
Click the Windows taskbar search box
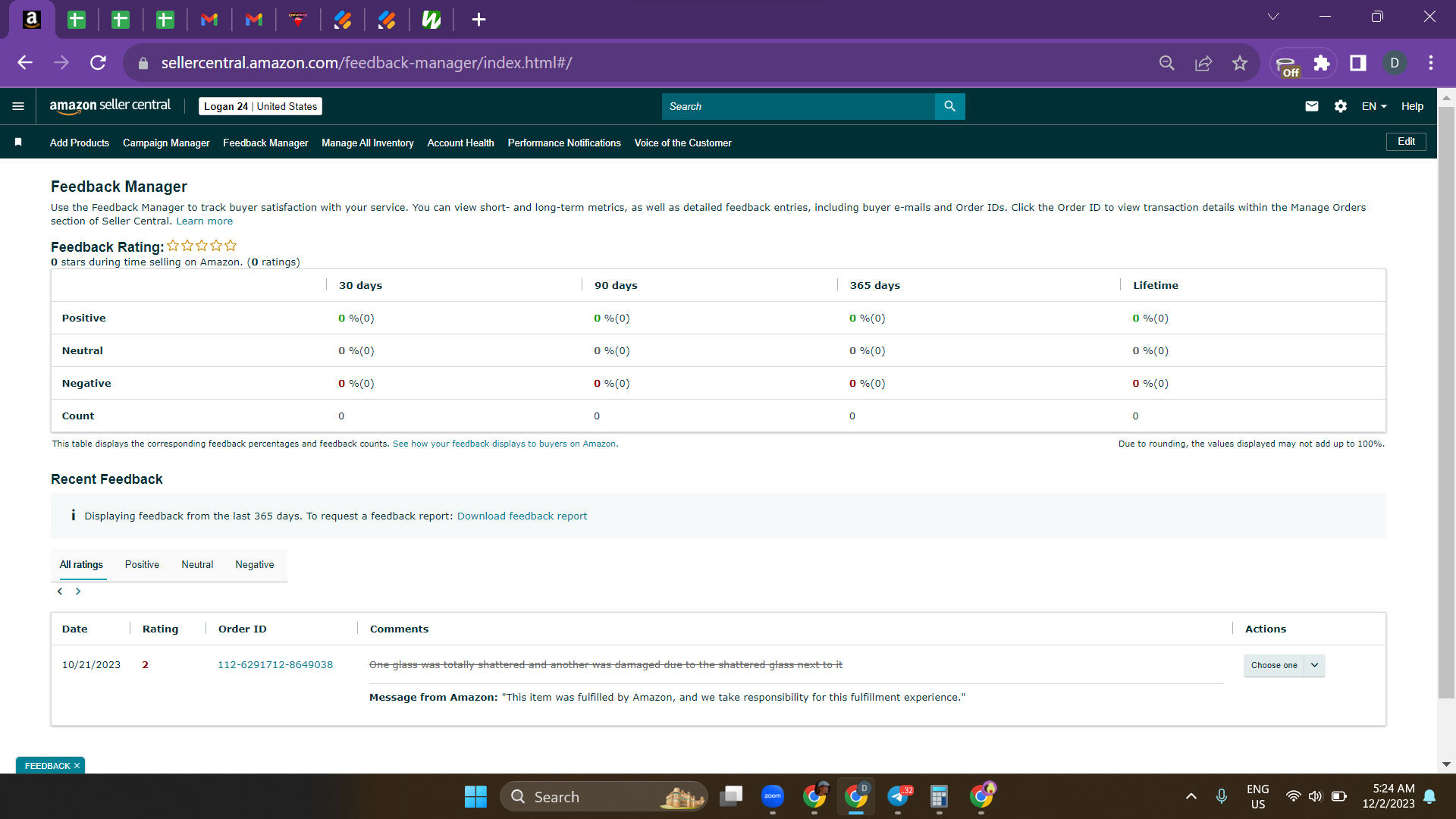[604, 796]
